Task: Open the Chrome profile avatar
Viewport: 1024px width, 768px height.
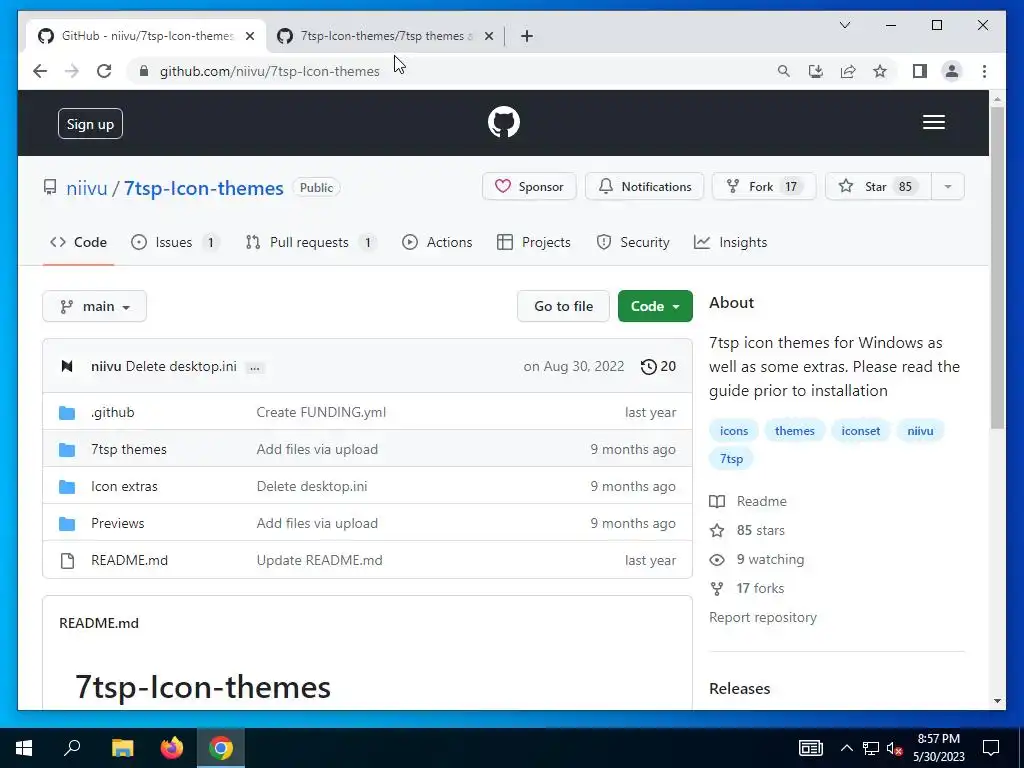Action: tap(952, 71)
